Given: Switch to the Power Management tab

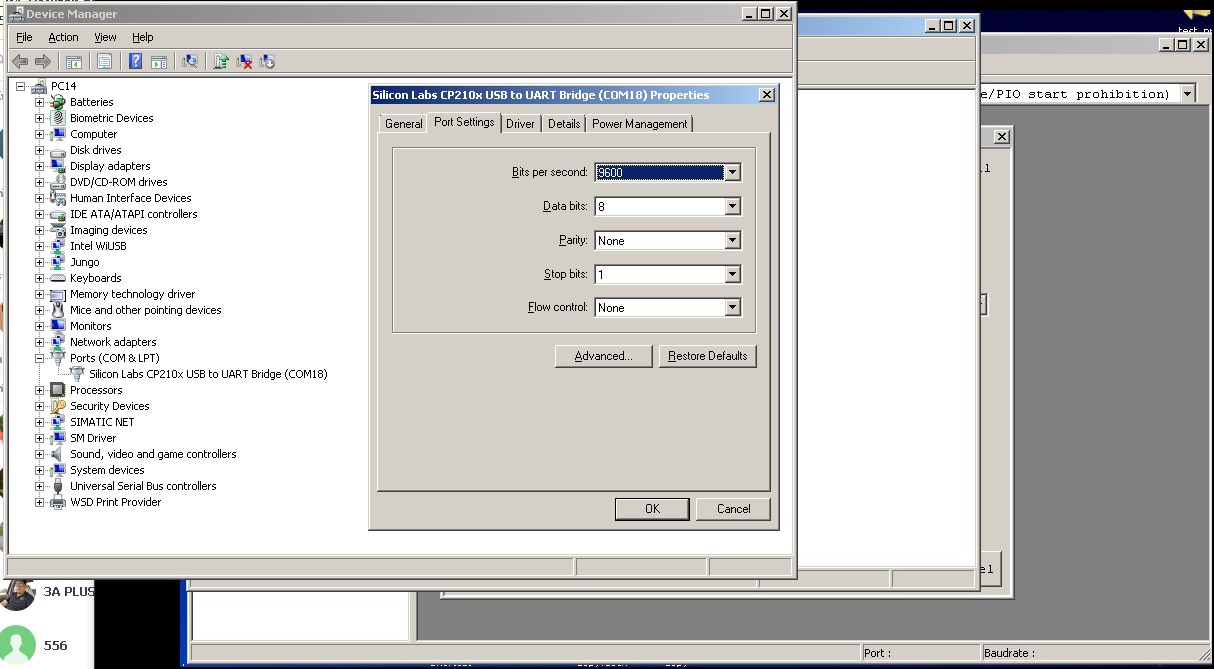Looking at the screenshot, I should click(639, 124).
